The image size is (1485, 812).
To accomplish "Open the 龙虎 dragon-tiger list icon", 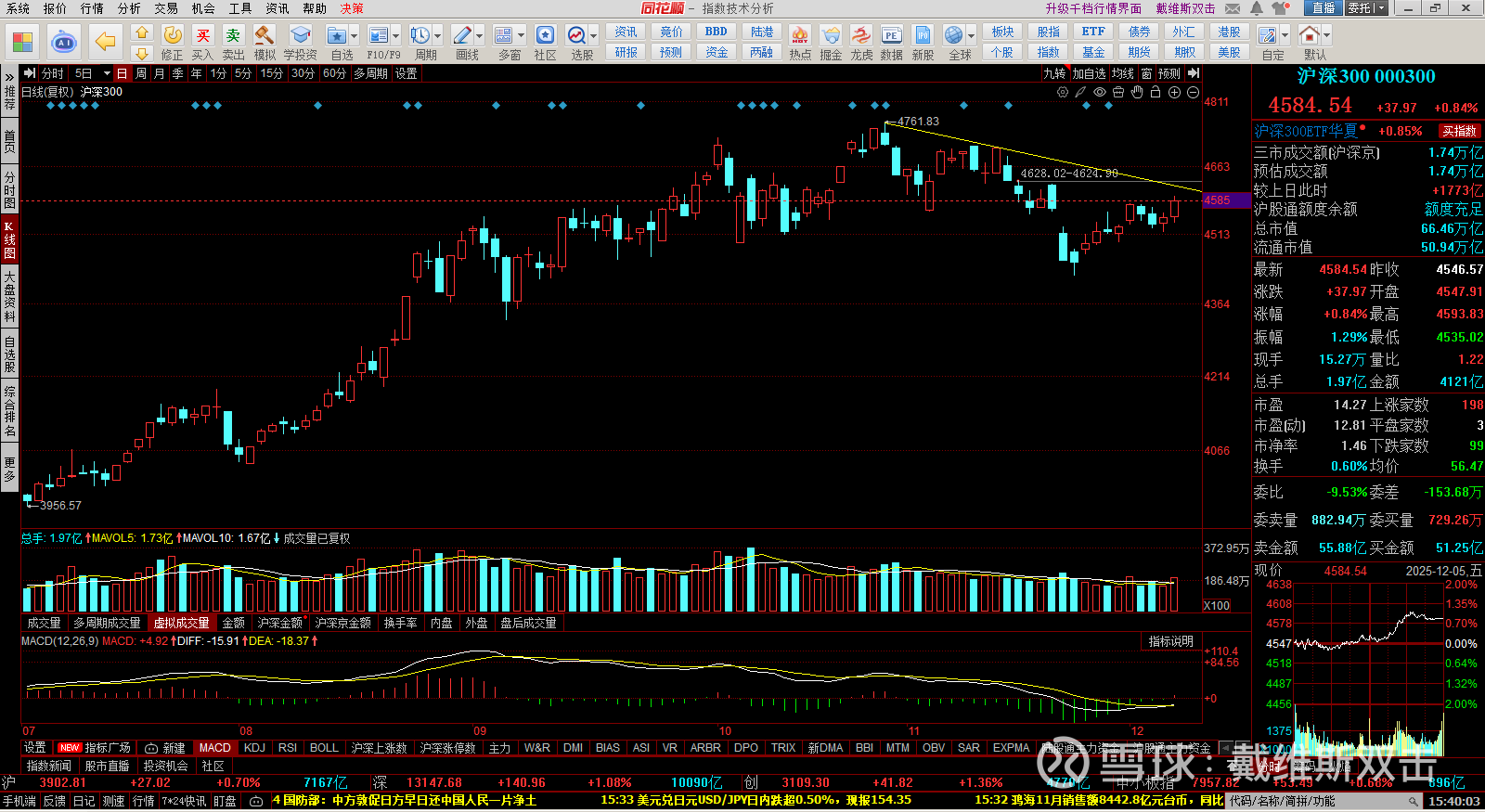I will 861,35.
